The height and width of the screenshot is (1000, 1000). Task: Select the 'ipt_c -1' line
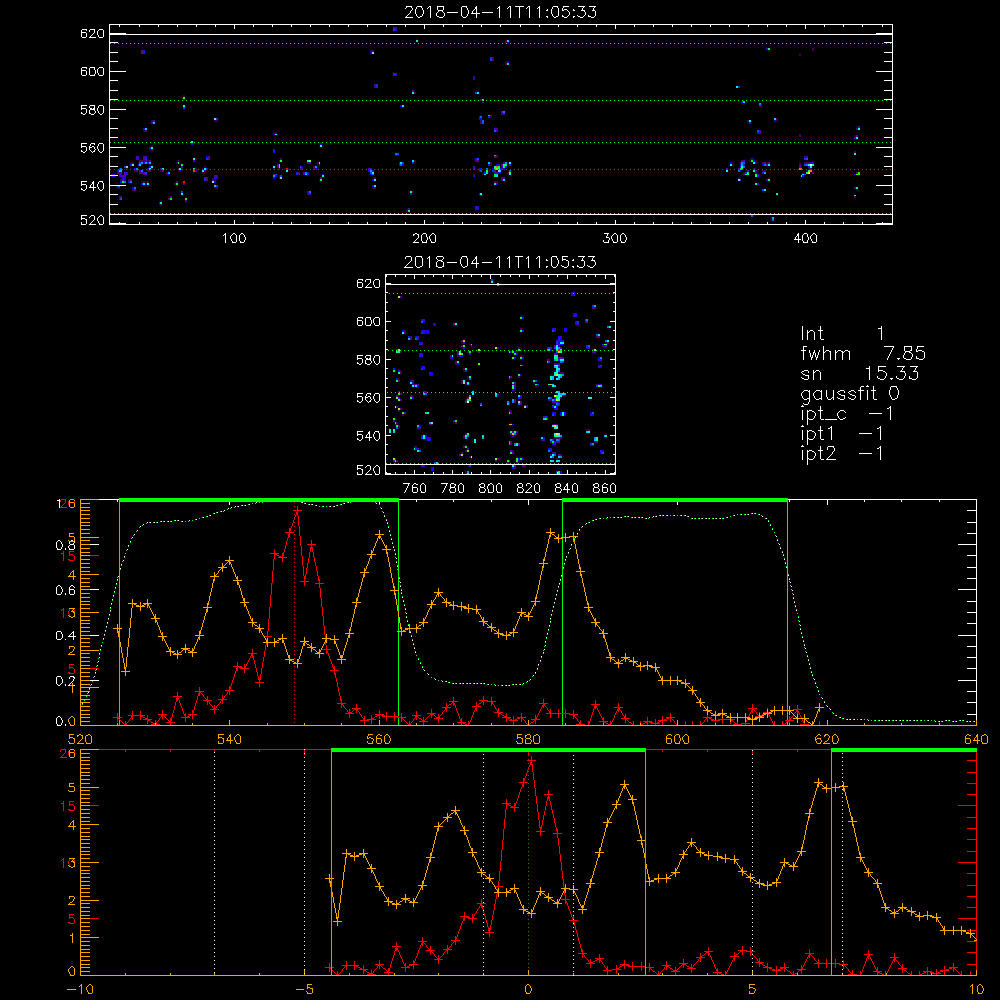pyautogui.click(x=847, y=415)
